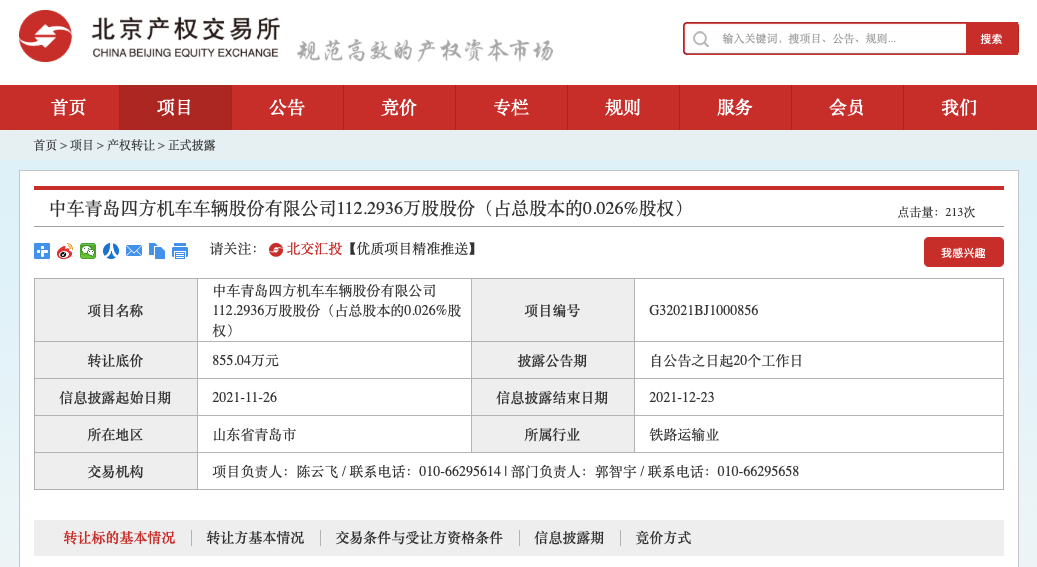Viewport: 1037px width, 567px height.
Task: Click the red 搜索 search button
Action: [991, 39]
